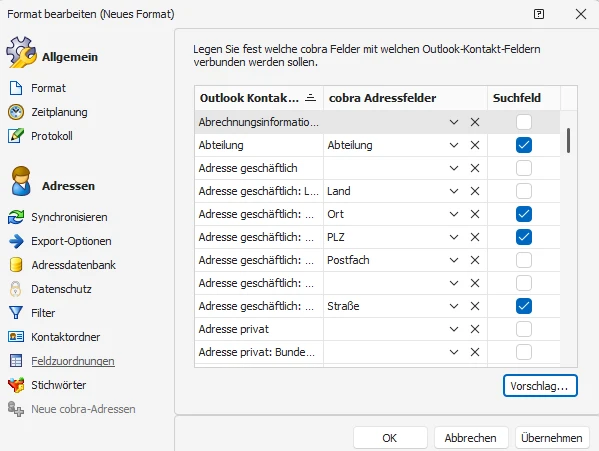Open the Postfach field dropdown
This screenshot has height=451, width=599.
click(x=454, y=260)
